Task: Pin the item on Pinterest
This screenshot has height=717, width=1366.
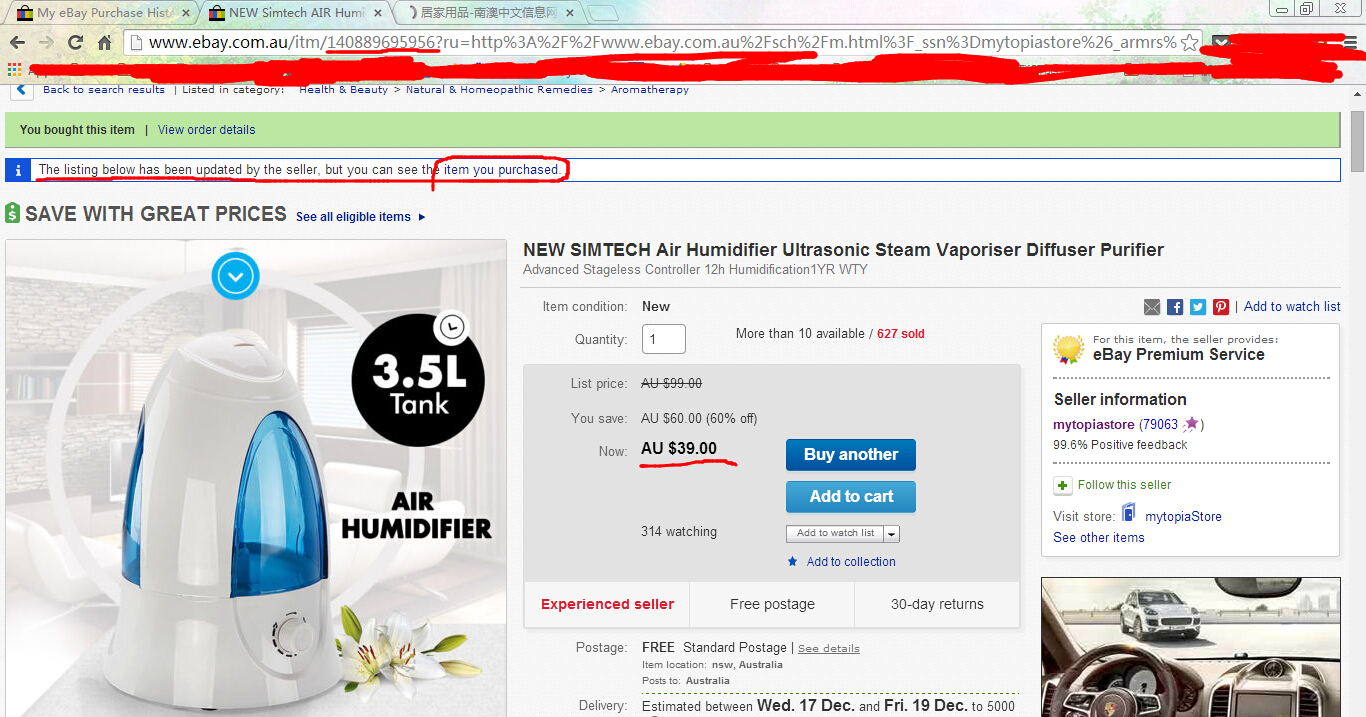Action: click(1221, 307)
